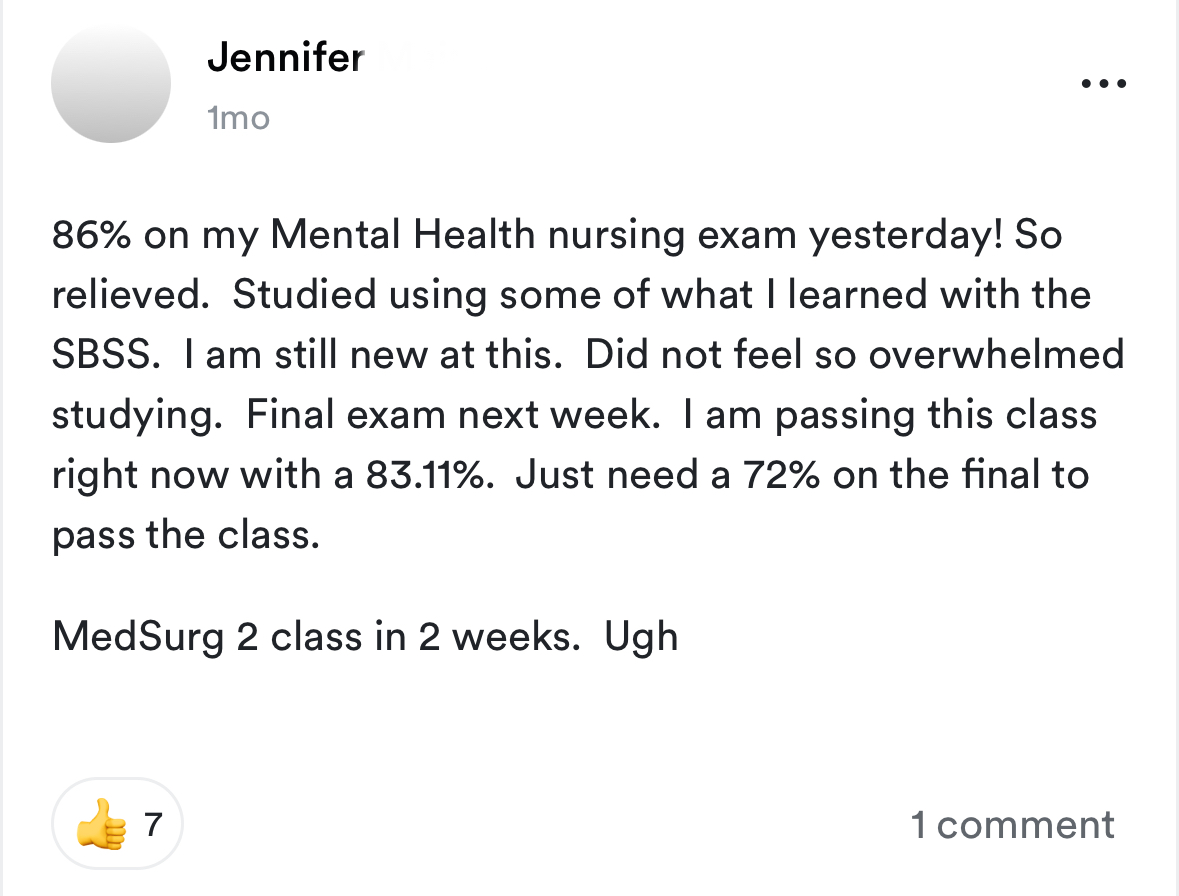The image size is (1179, 896).
Task: Open the "1 comment" link
Action: [x=1012, y=825]
